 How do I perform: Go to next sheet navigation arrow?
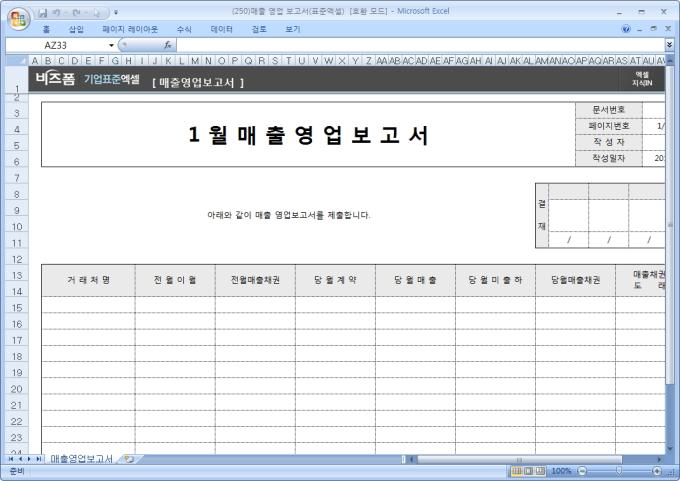point(29,459)
